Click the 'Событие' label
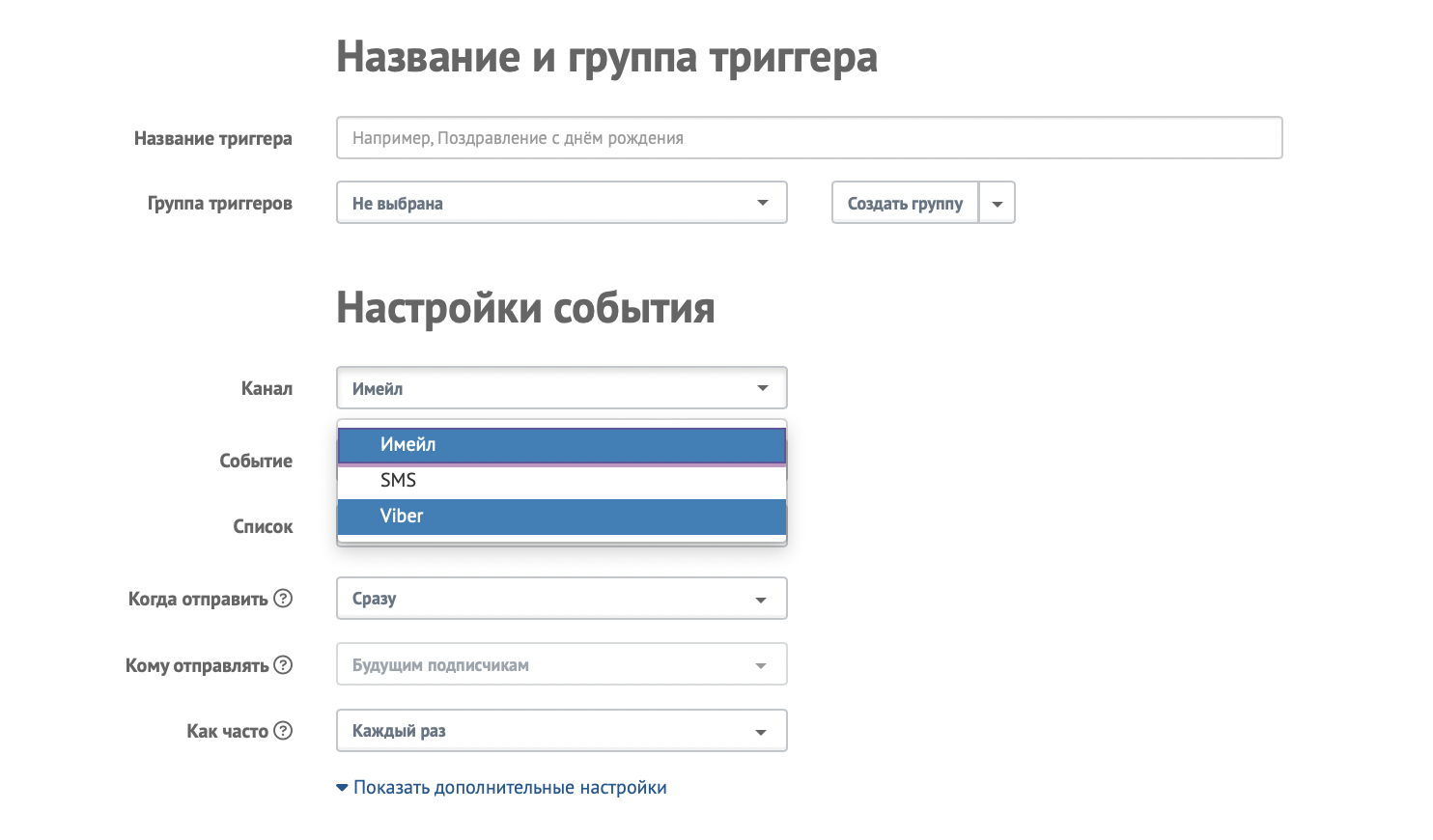This screenshot has width=1433, height=840. (256, 461)
